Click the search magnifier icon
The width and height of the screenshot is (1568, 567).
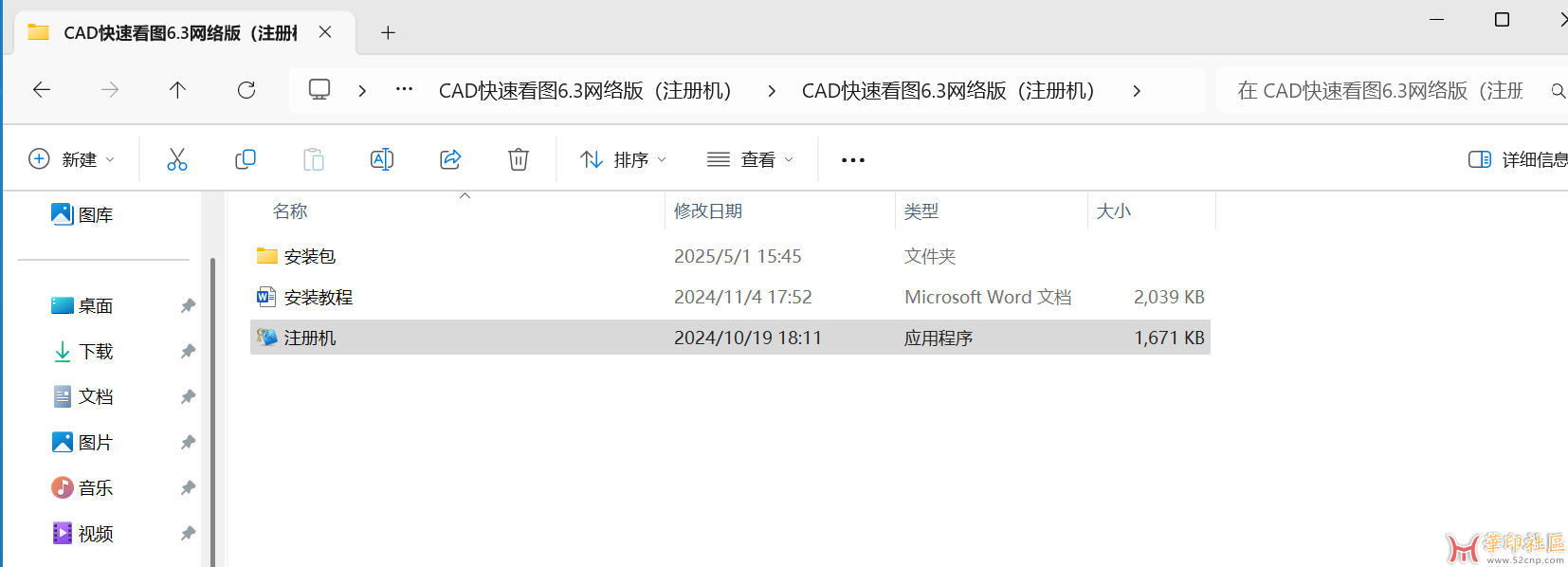click(x=1558, y=91)
